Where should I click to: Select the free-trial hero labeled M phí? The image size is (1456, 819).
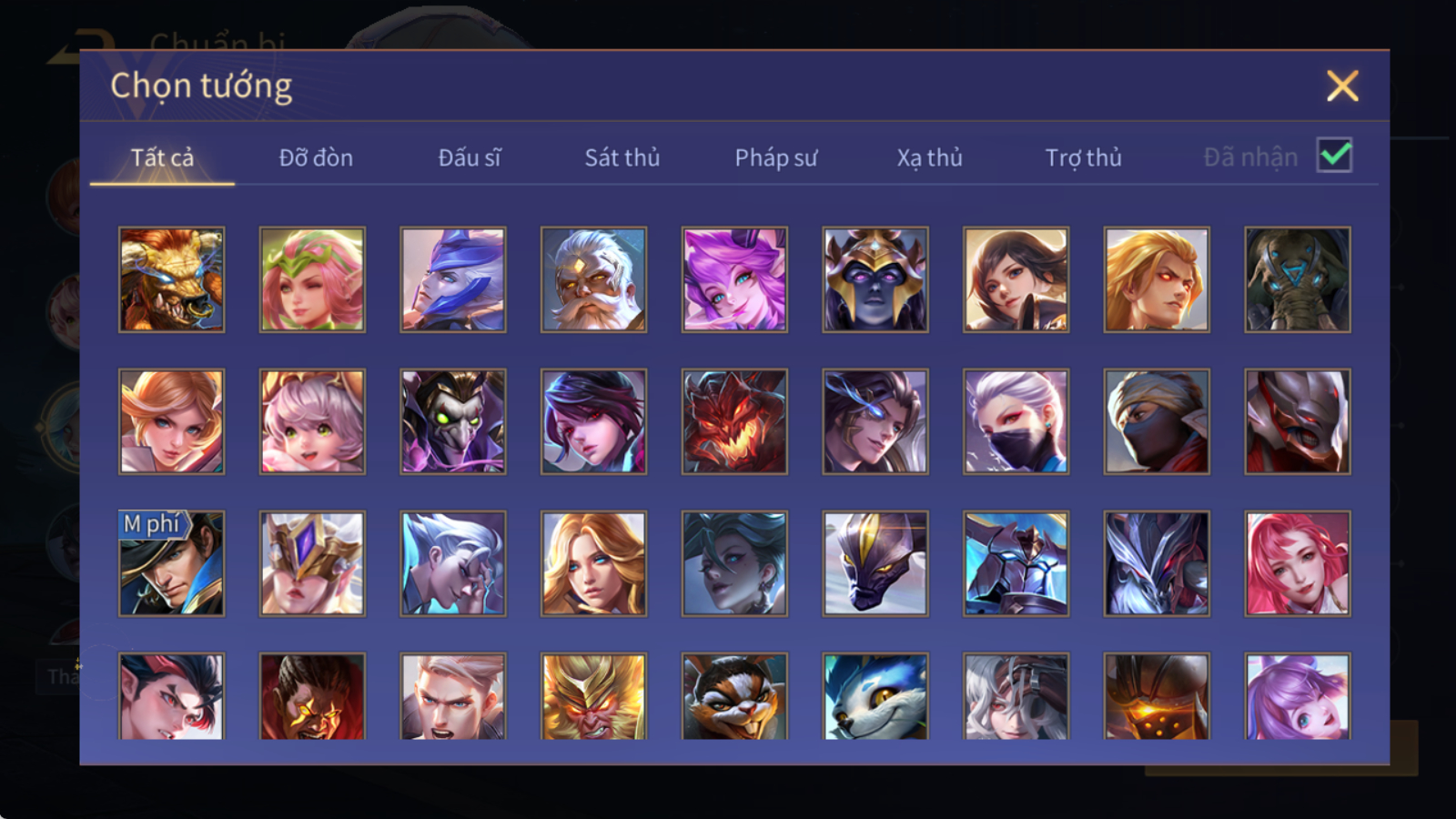[x=171, y=563]
